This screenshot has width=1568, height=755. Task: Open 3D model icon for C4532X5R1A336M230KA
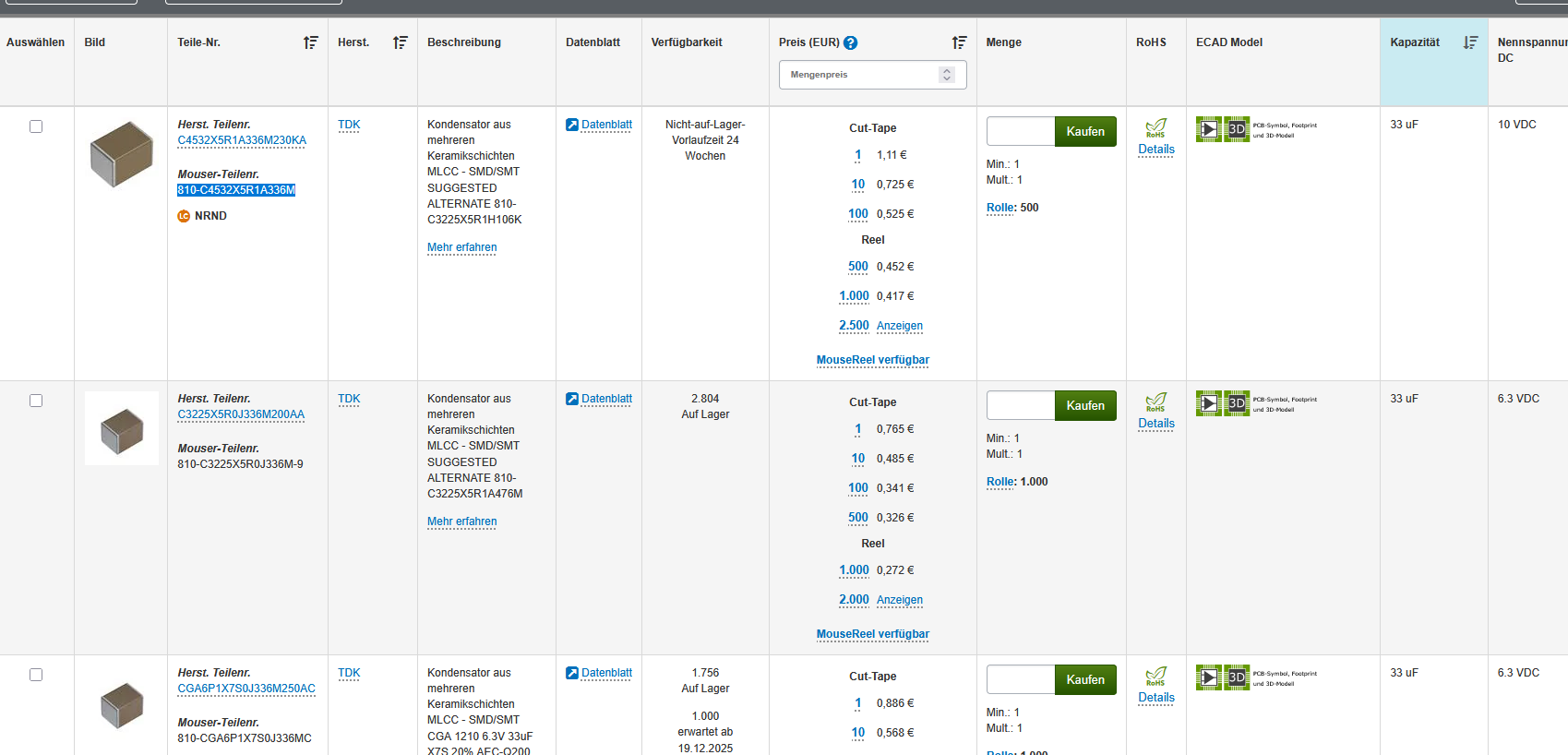click(x=1237, y=129)
